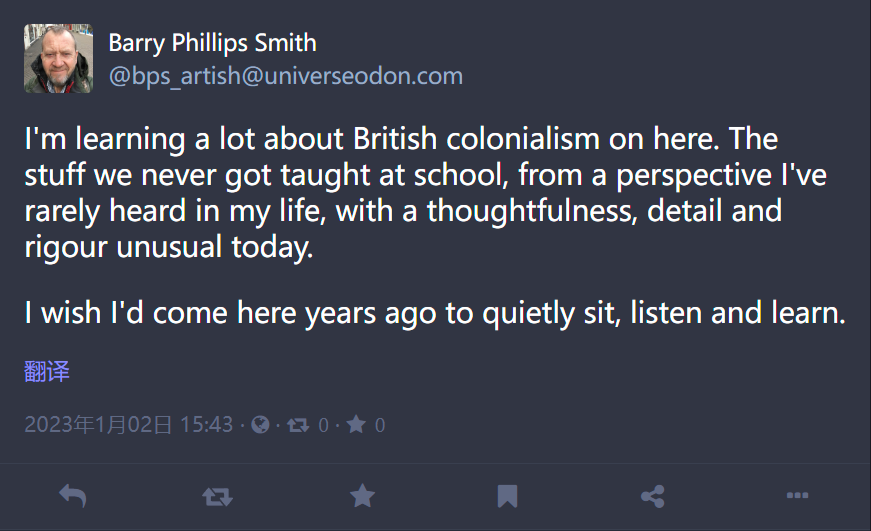Click the paragraph about British colonialism
Screen dimensions: 871x531
click(x=426, y=192)
